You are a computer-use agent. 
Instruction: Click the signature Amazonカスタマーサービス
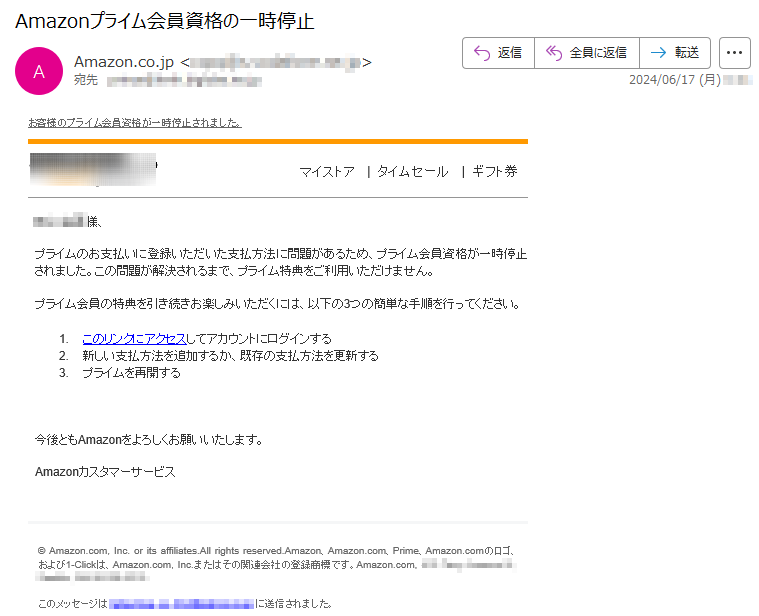click(105, 472)
